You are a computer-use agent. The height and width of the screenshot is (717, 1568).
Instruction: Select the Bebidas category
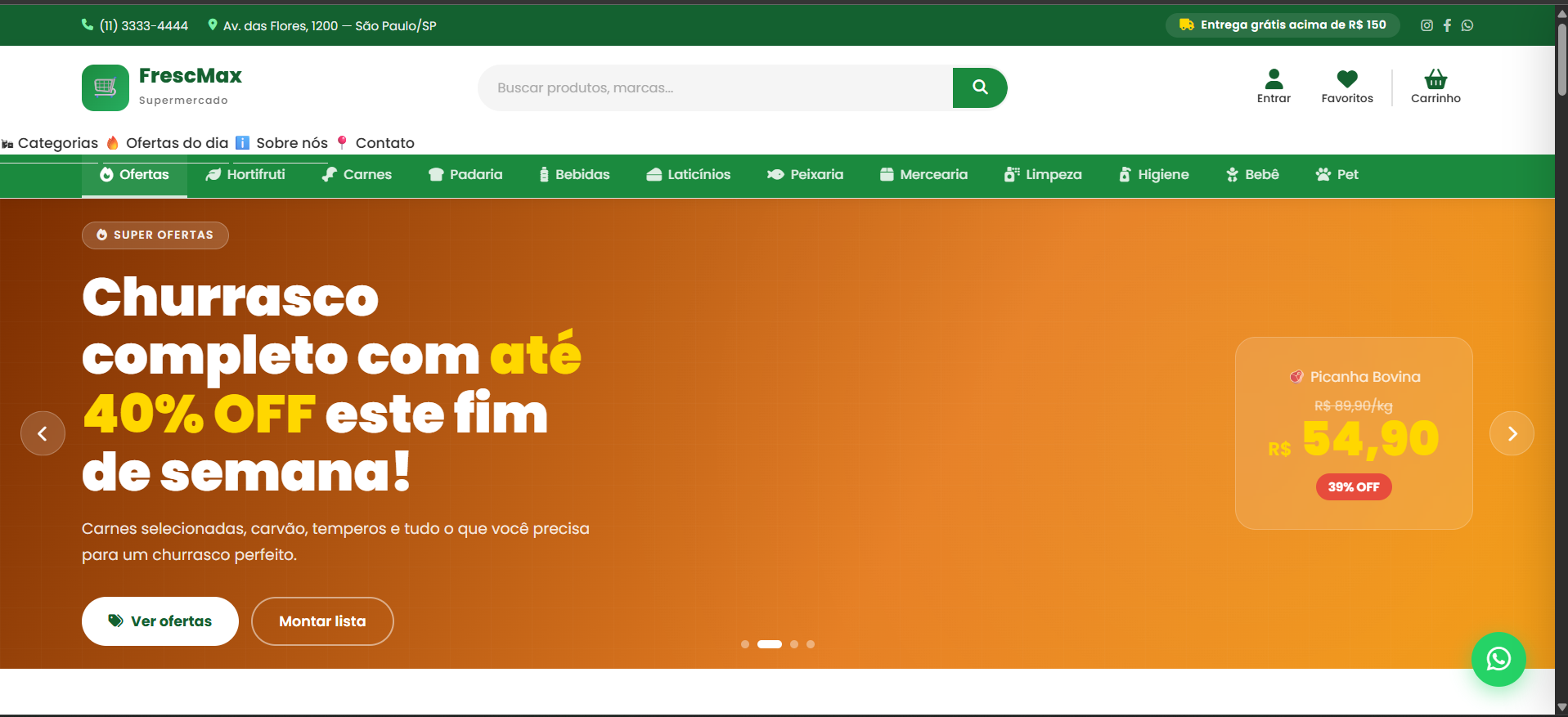(574, 175)
